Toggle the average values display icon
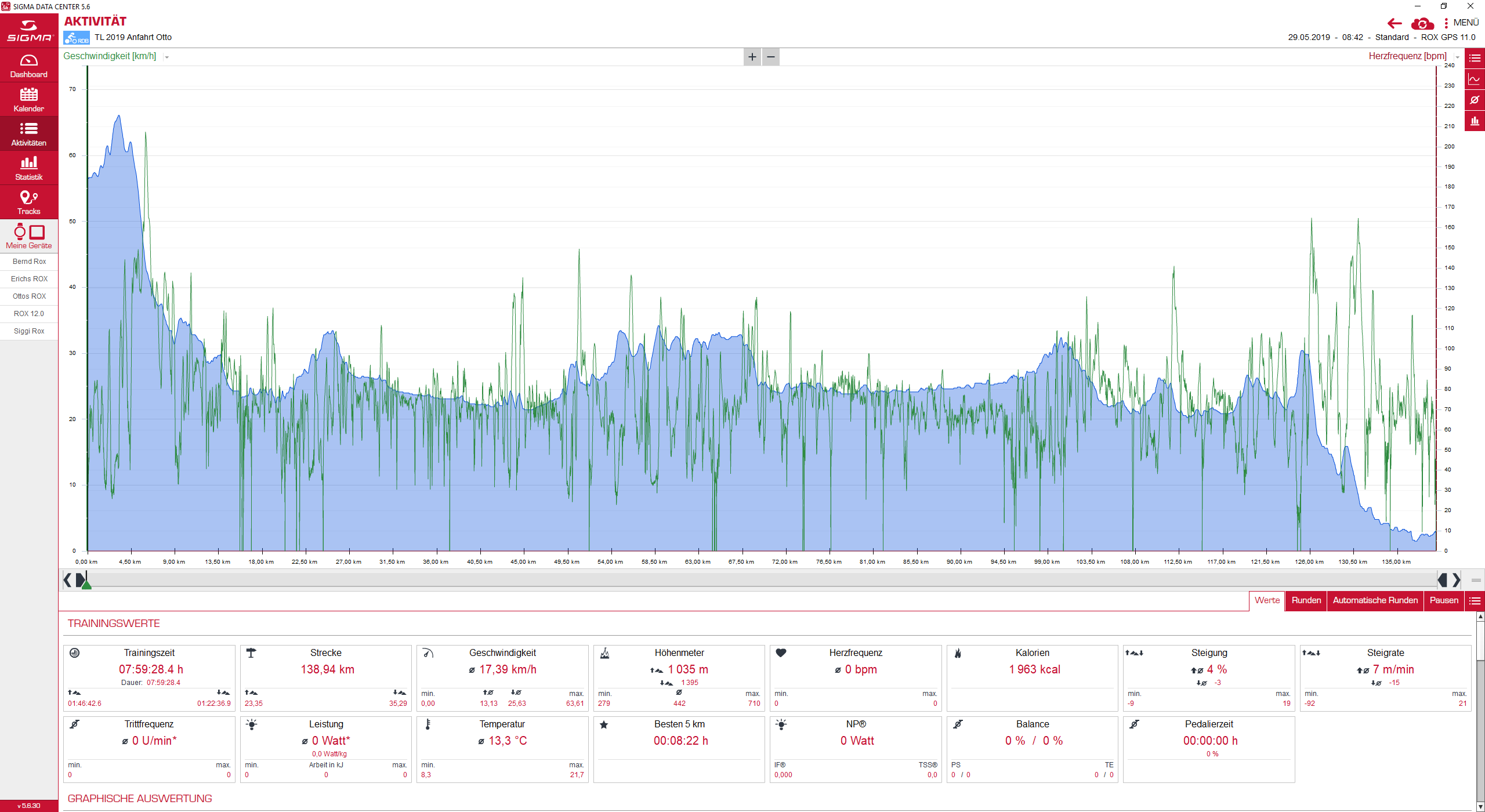 click(x=1474, y=100)
